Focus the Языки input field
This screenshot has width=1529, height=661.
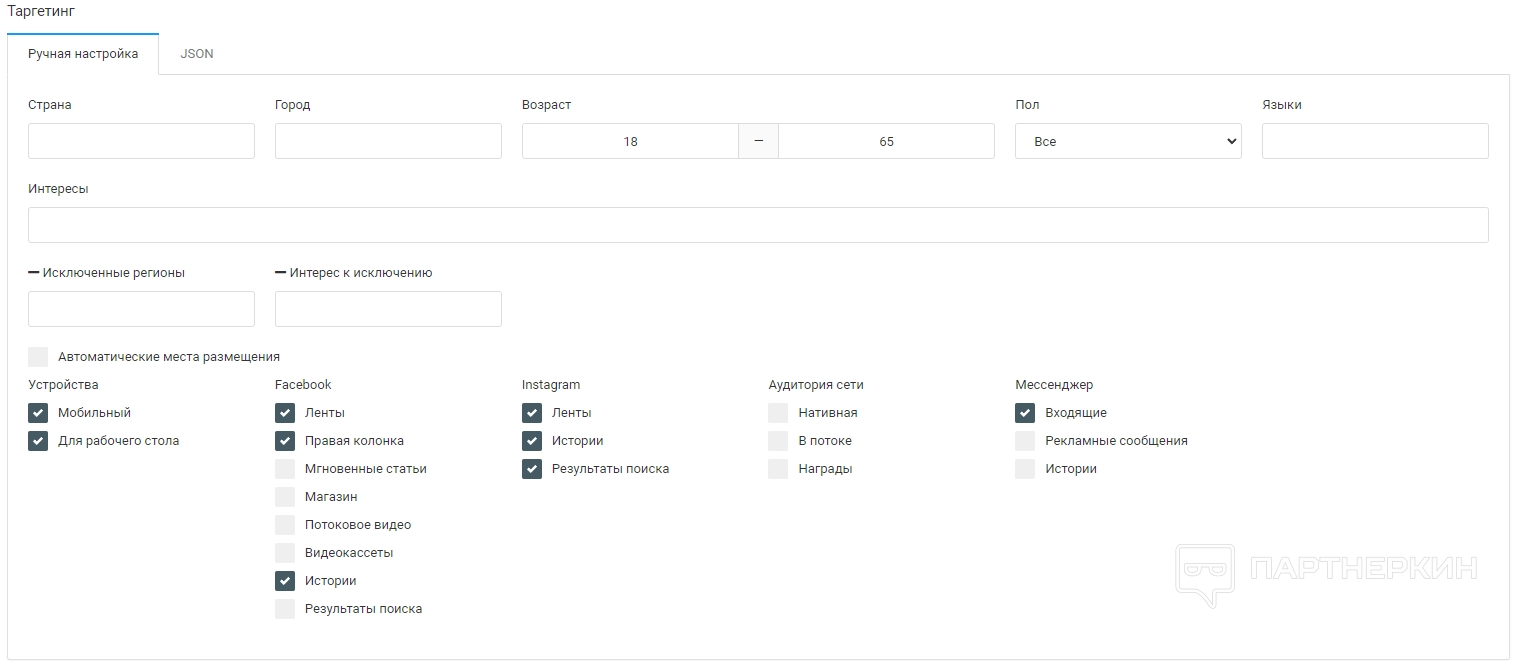click(1375, 141)
